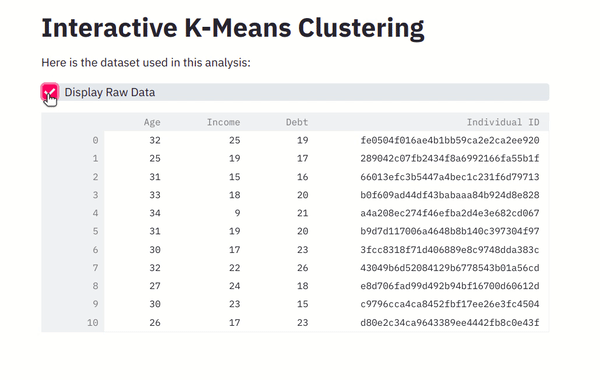Image resolution: width=600 pixels, height=380 pixels.
Task: Select row index 10 cell
Action: [x=73, y=323]
